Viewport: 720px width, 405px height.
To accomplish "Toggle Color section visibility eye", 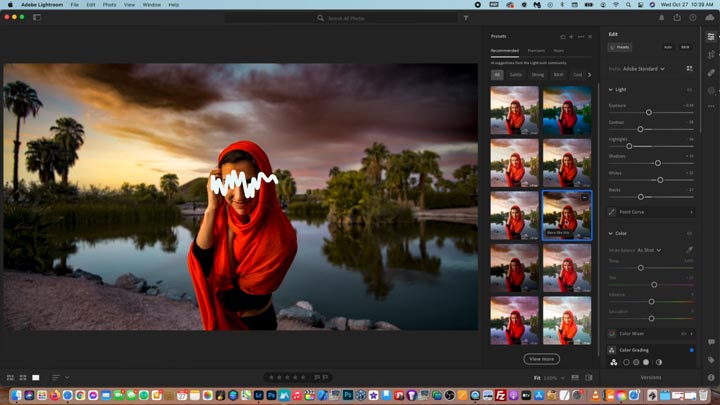I will tap(689, 234).
